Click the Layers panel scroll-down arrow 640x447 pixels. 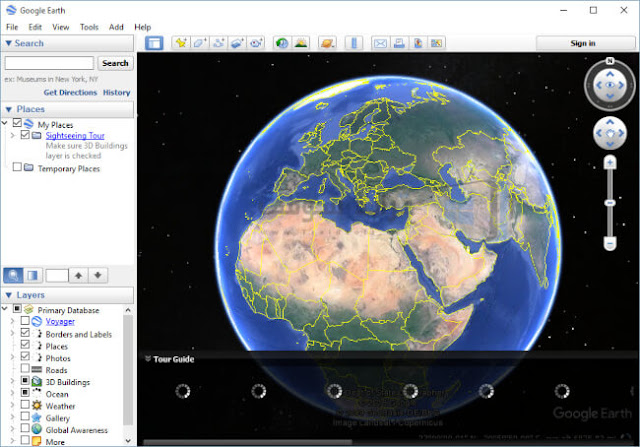click(x=128, y=441)
